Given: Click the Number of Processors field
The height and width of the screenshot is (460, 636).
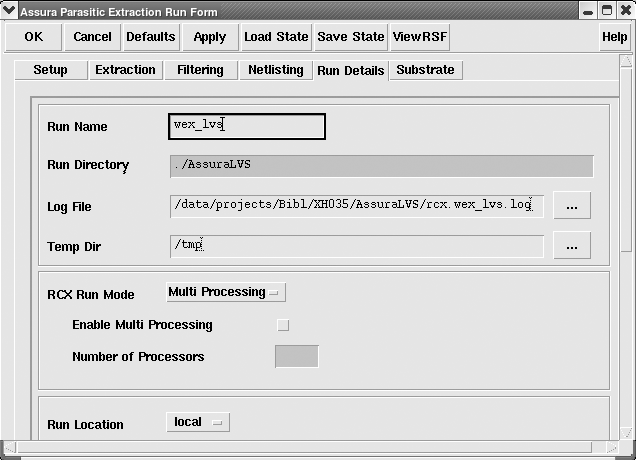Looking at the screenshot, I should (297, 357).
